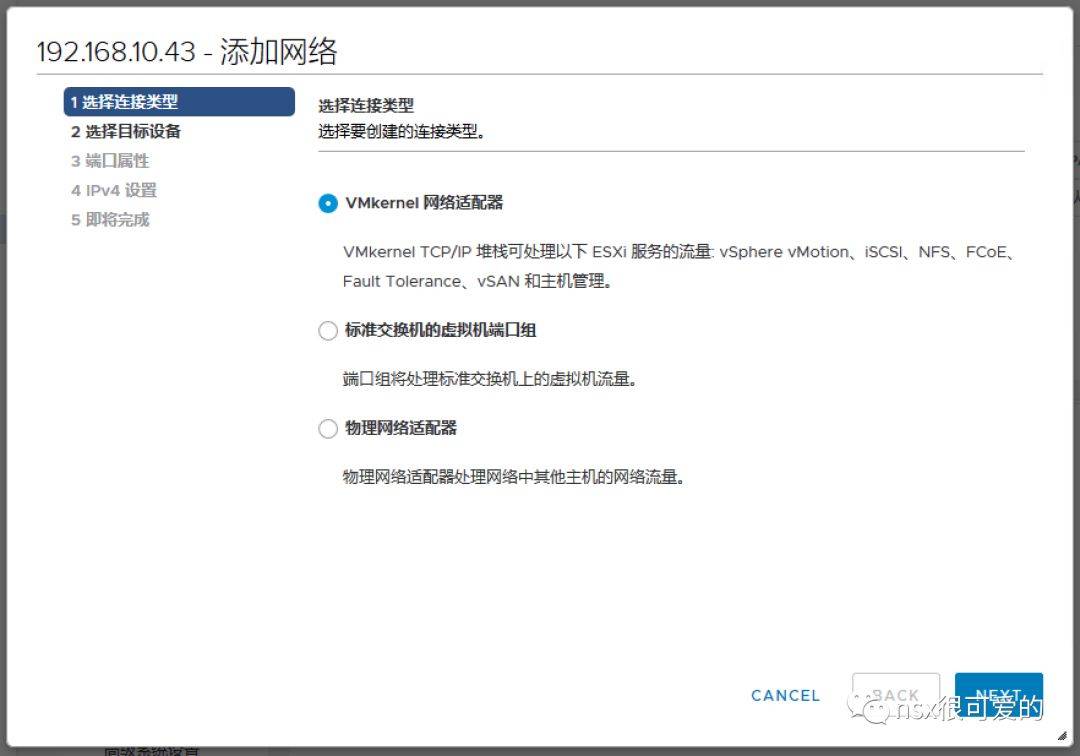This screenshot has height=756, width=1080.
Task: Click the 物理网络适配器 label text
Action: point(401,428)
